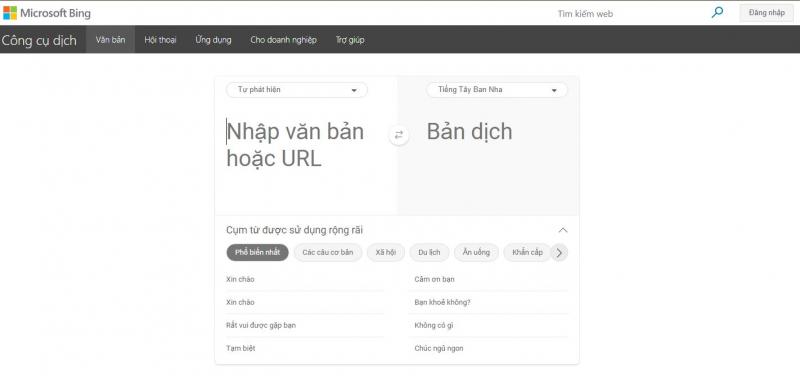Click the Microsoft Bing logo
The width and height of the screenshot is (800, 376).
pyautogui.click(x=47, y=13)
